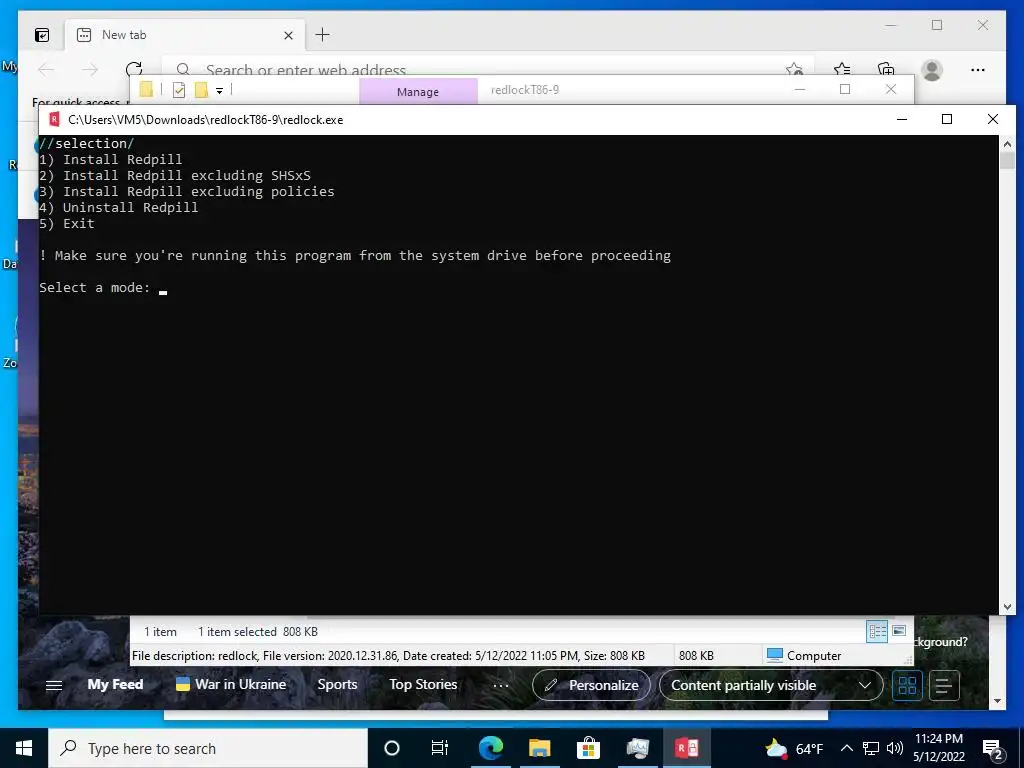Refresh the Edge page
This screenshot has width=1024, height=768.
point(134,69)
